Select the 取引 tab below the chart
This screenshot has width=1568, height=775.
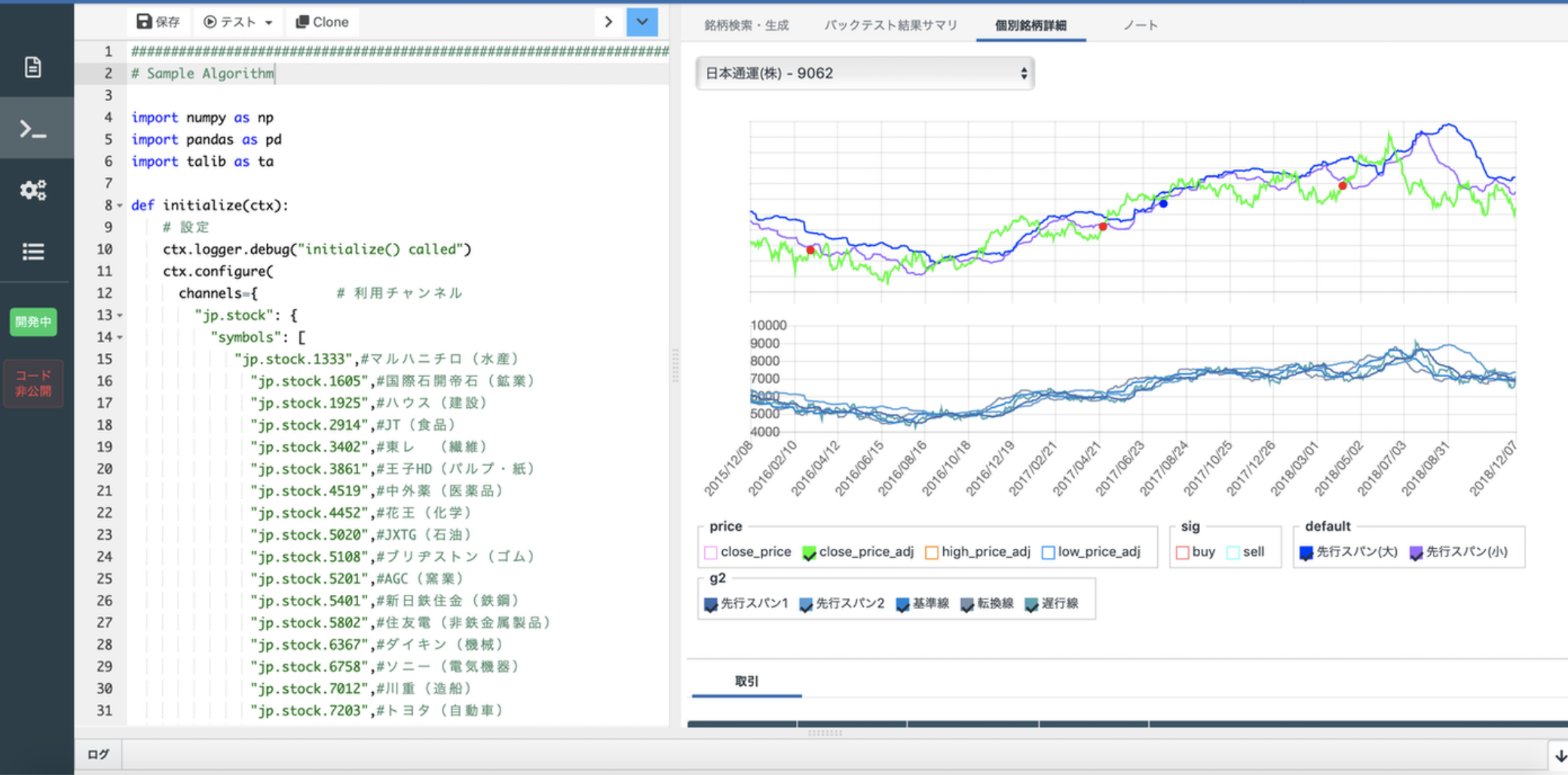pos(746,680)
